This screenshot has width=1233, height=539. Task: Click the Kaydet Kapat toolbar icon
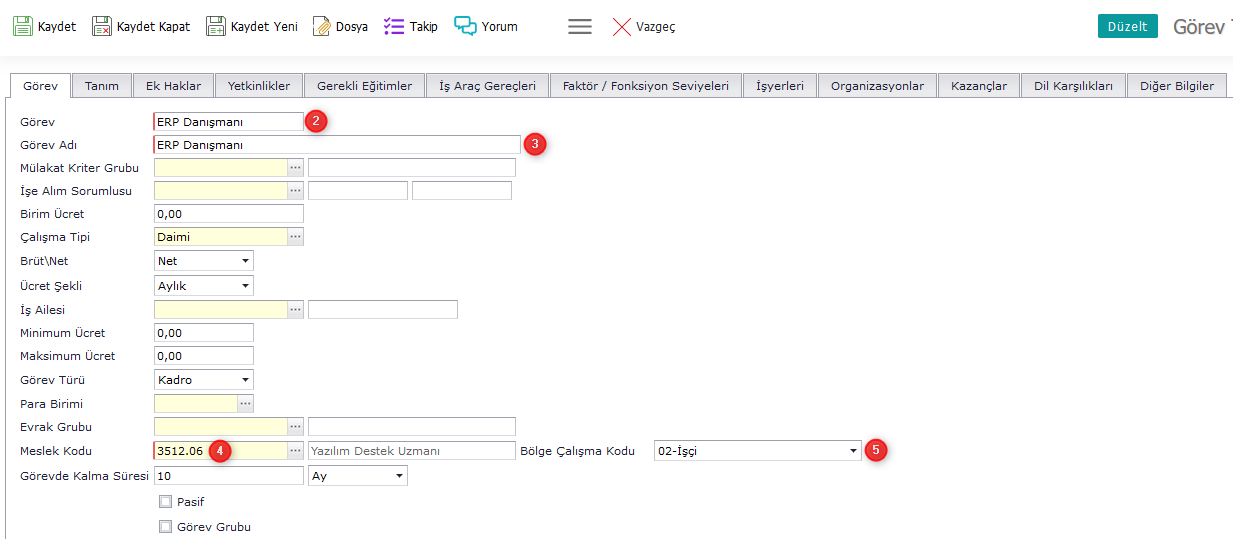102,27
